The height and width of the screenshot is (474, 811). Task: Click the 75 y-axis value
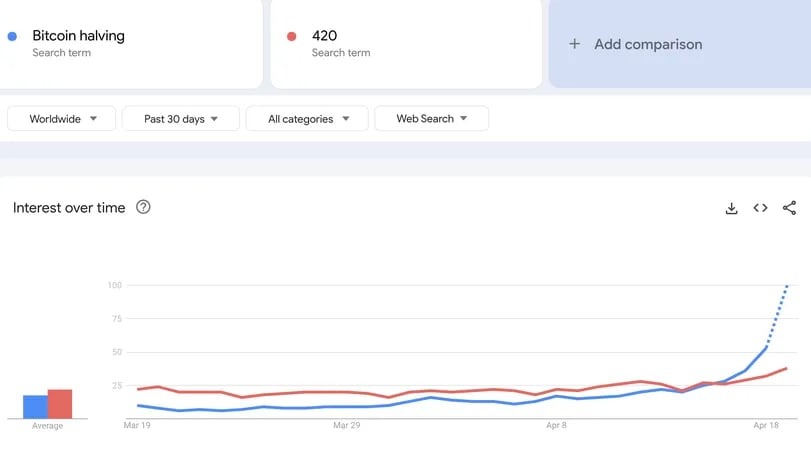(117, 319)
